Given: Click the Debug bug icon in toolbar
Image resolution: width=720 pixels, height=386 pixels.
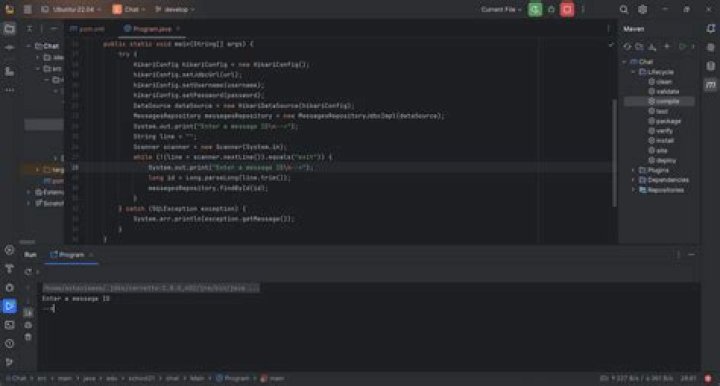Looking at the screenshot, I should pyautogui.click(x=551, y=9).
